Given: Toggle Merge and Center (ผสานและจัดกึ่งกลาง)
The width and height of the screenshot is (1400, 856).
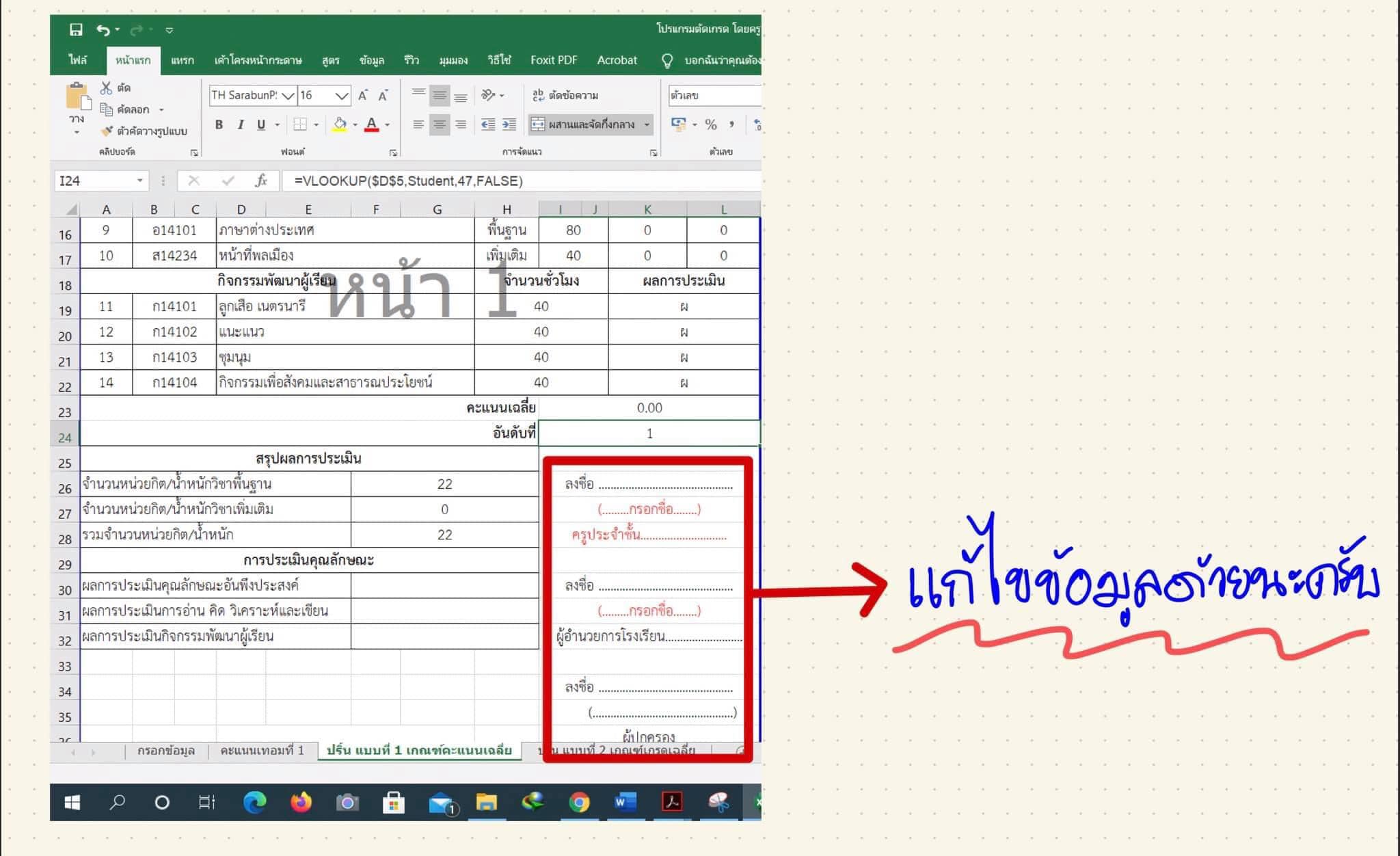Looking at the screenshot, I should 584,124.
